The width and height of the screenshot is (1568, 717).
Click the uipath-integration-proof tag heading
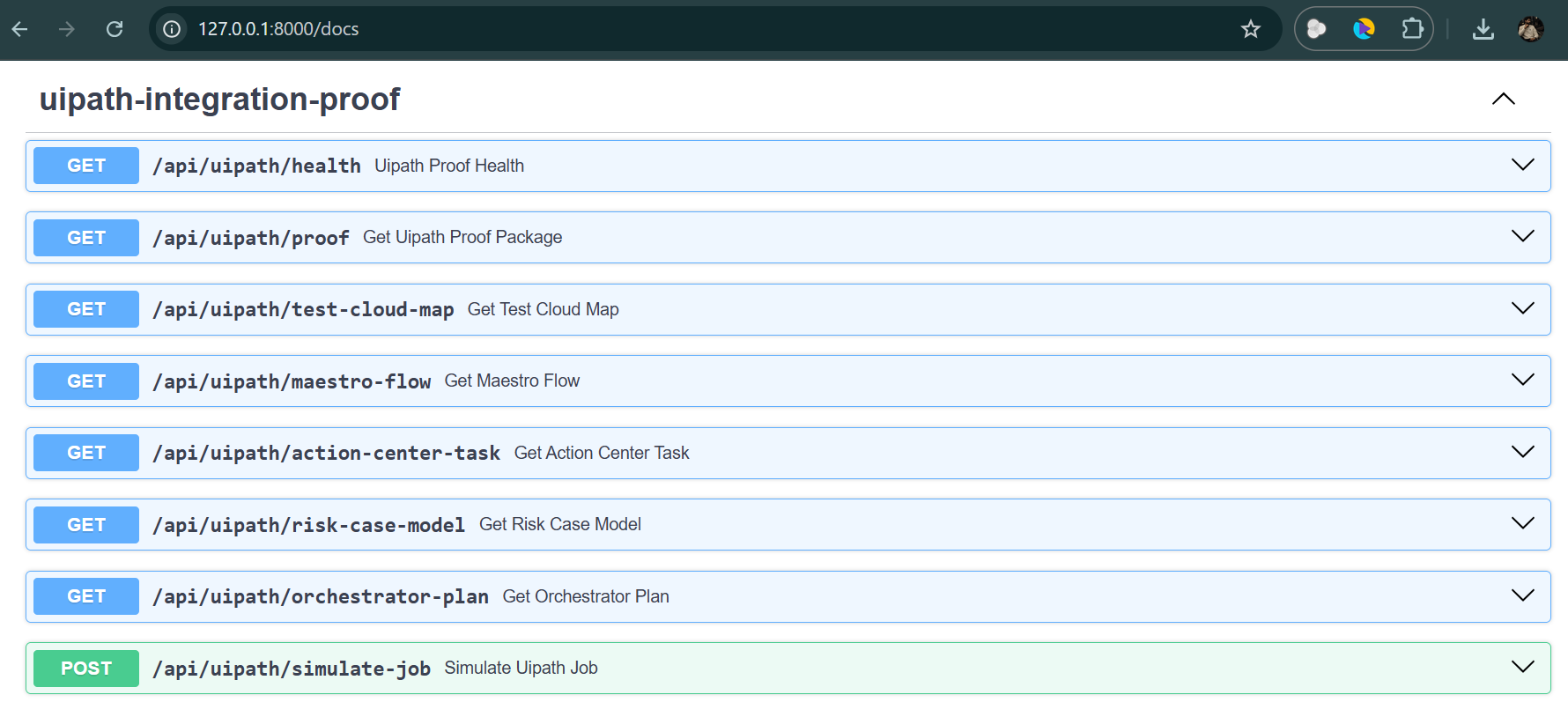pyautogui.click(x=219, y=100)
